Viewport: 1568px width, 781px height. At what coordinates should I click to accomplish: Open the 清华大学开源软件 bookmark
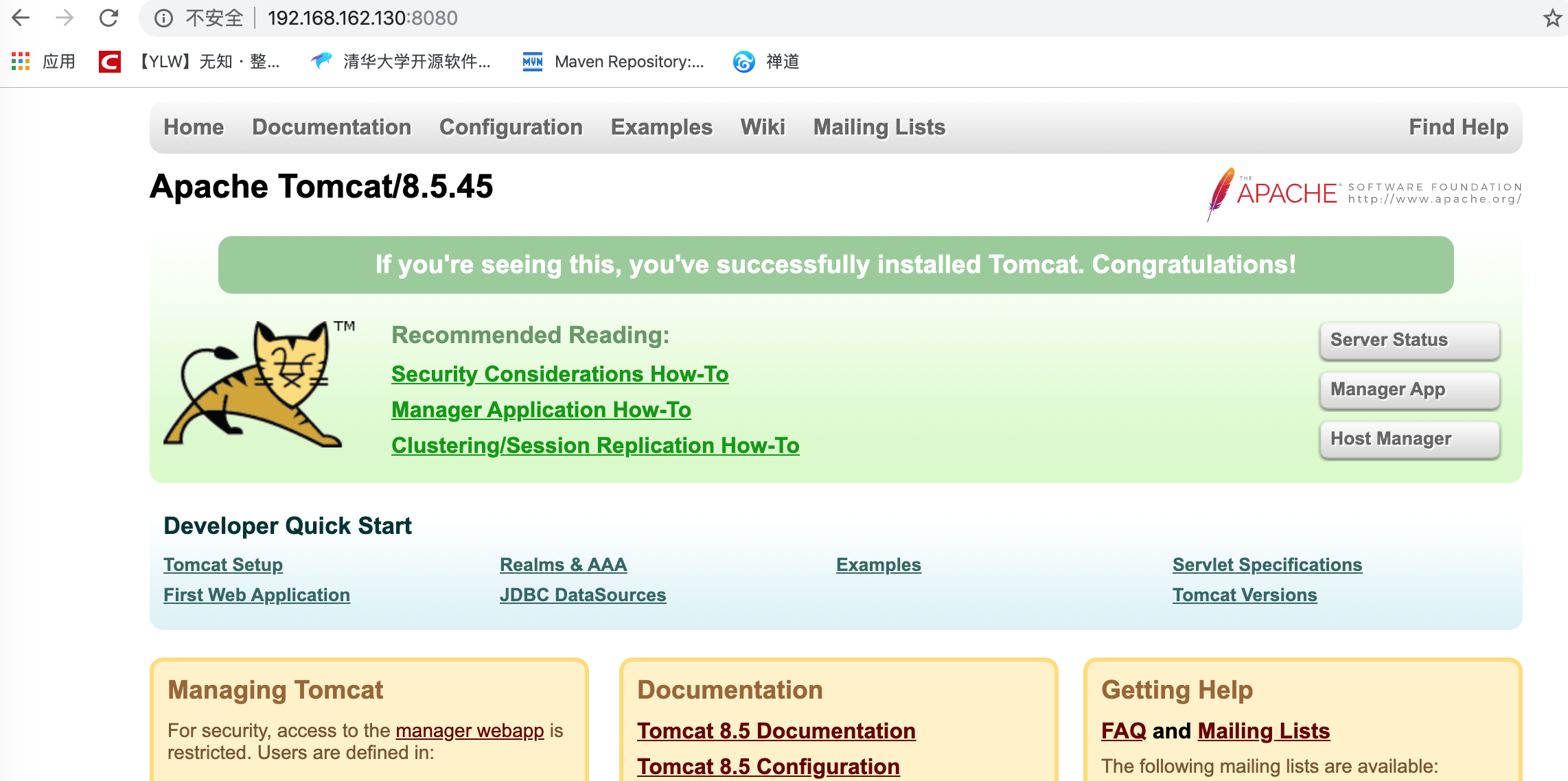(x=401, y=62)
